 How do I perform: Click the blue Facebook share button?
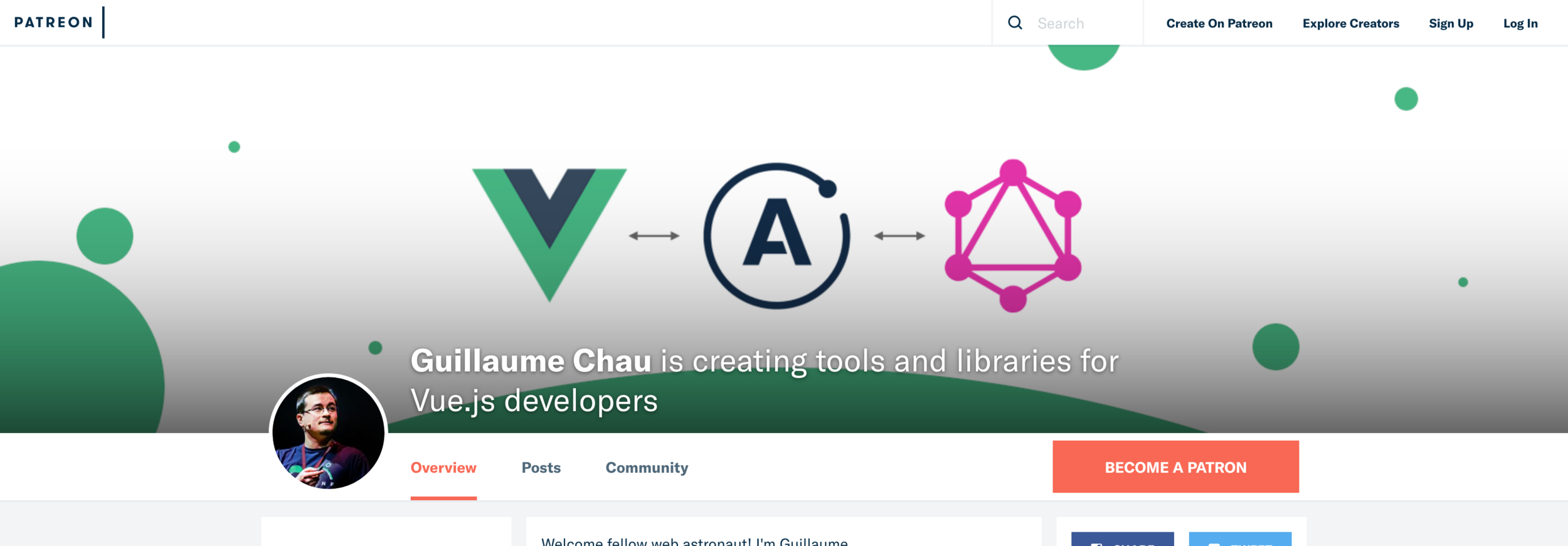(1123, 539)
